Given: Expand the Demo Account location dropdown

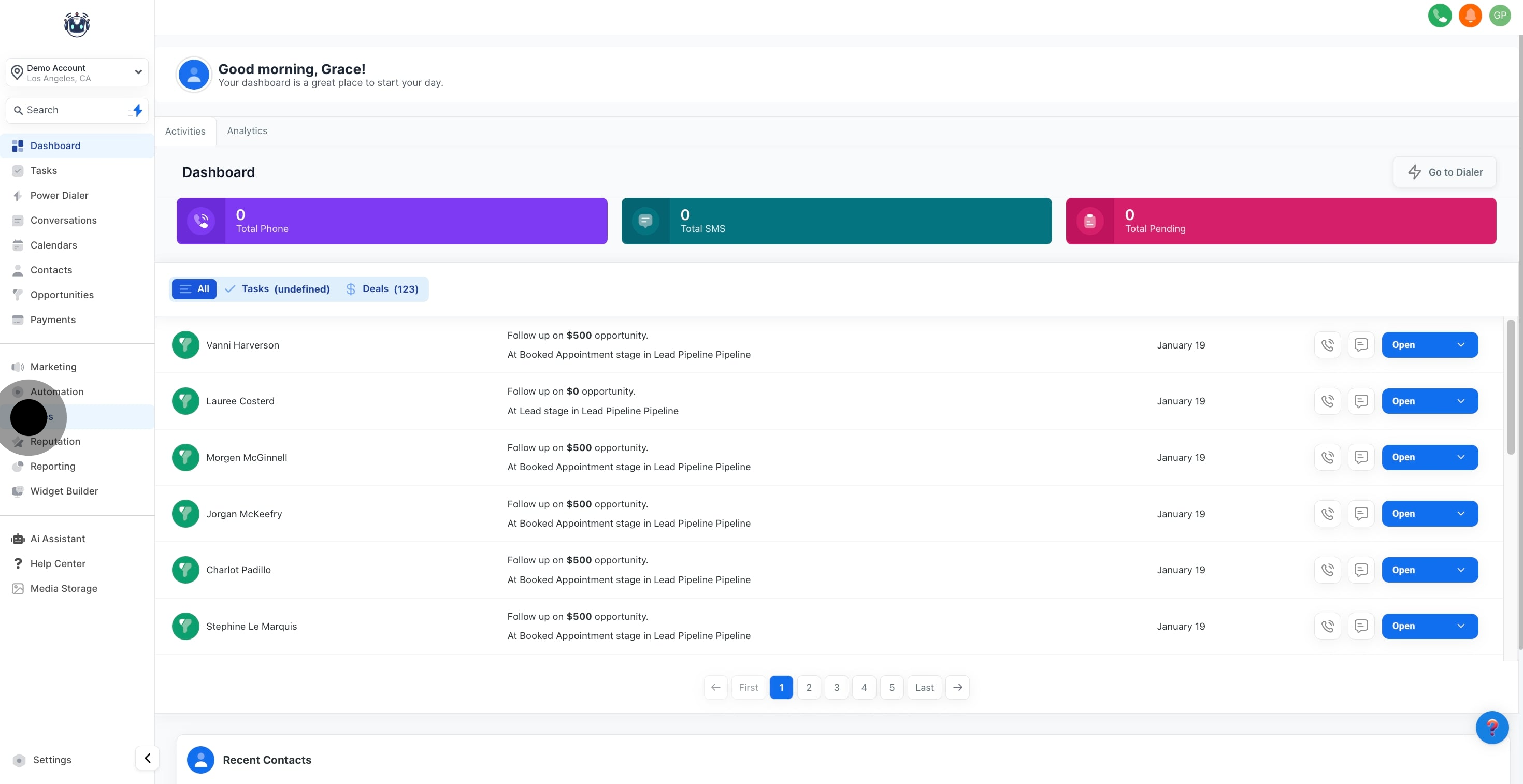Looking at the screenshot, I should [x=138, y=72].
